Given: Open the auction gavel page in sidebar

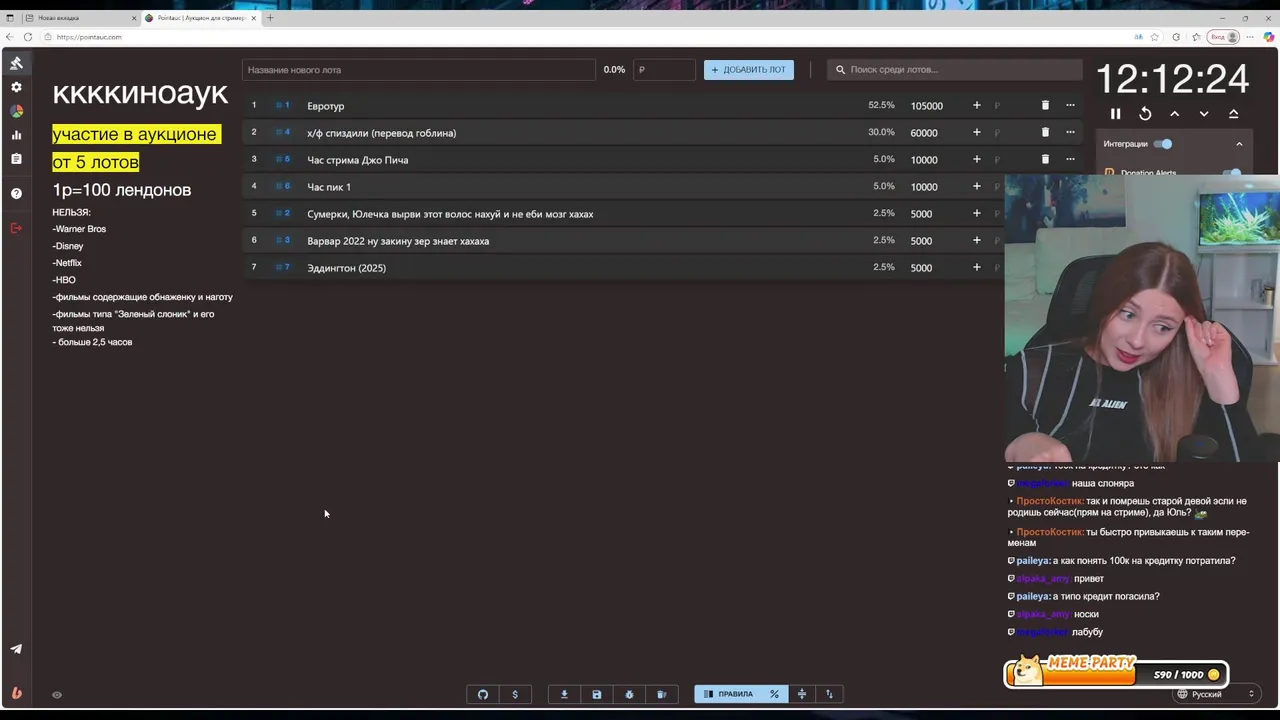Looking at the screenshot, I should click(x=16, y=63).
